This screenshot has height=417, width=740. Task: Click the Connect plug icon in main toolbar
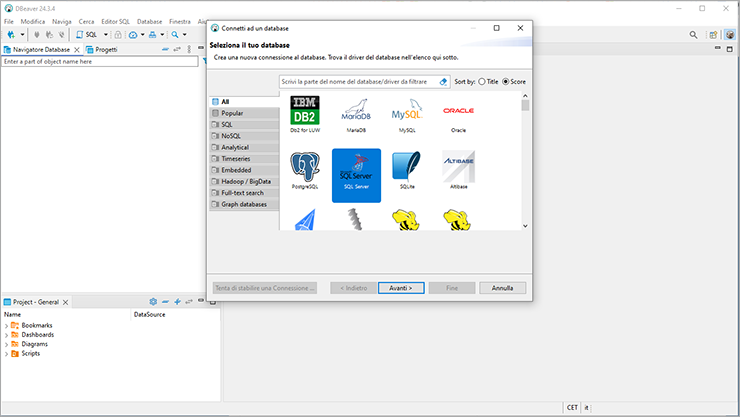(x=37, y=34)
